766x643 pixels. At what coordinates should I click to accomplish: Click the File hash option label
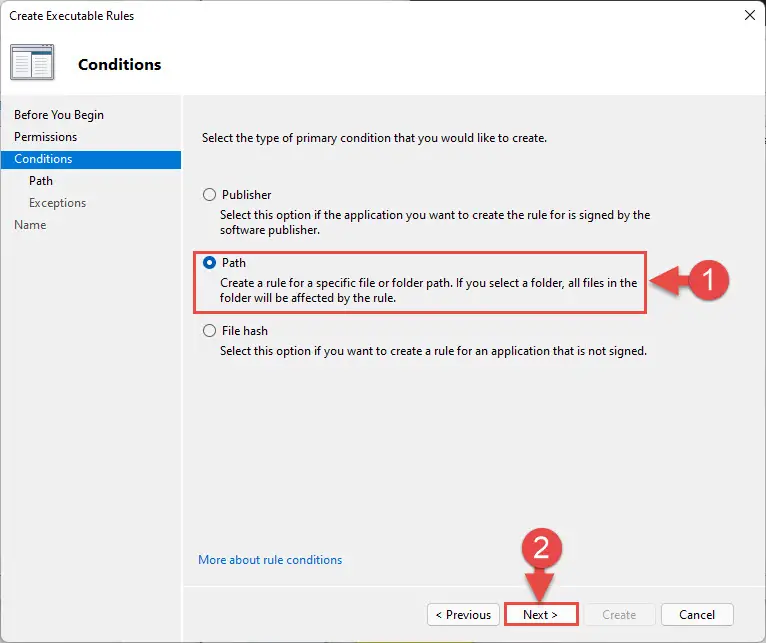tap(244, 331)
